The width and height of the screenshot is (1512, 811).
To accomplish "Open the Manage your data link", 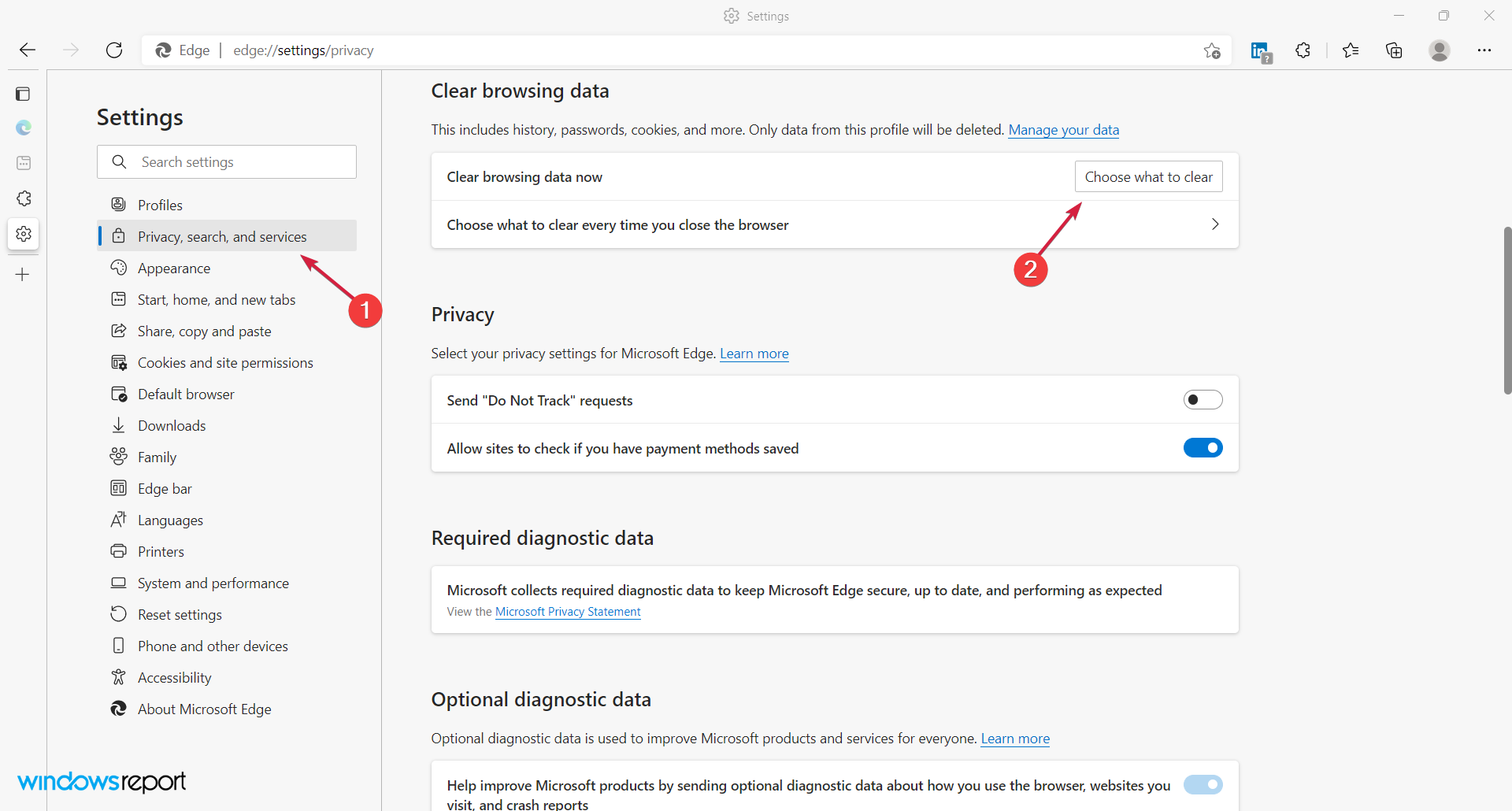I will pyautogui.click(x=1063, y=130).
